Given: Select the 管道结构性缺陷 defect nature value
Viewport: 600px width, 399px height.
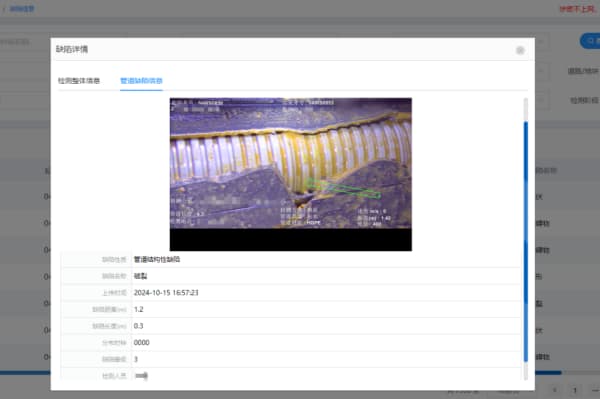Looking at the screenshot, I should [157, 259].
